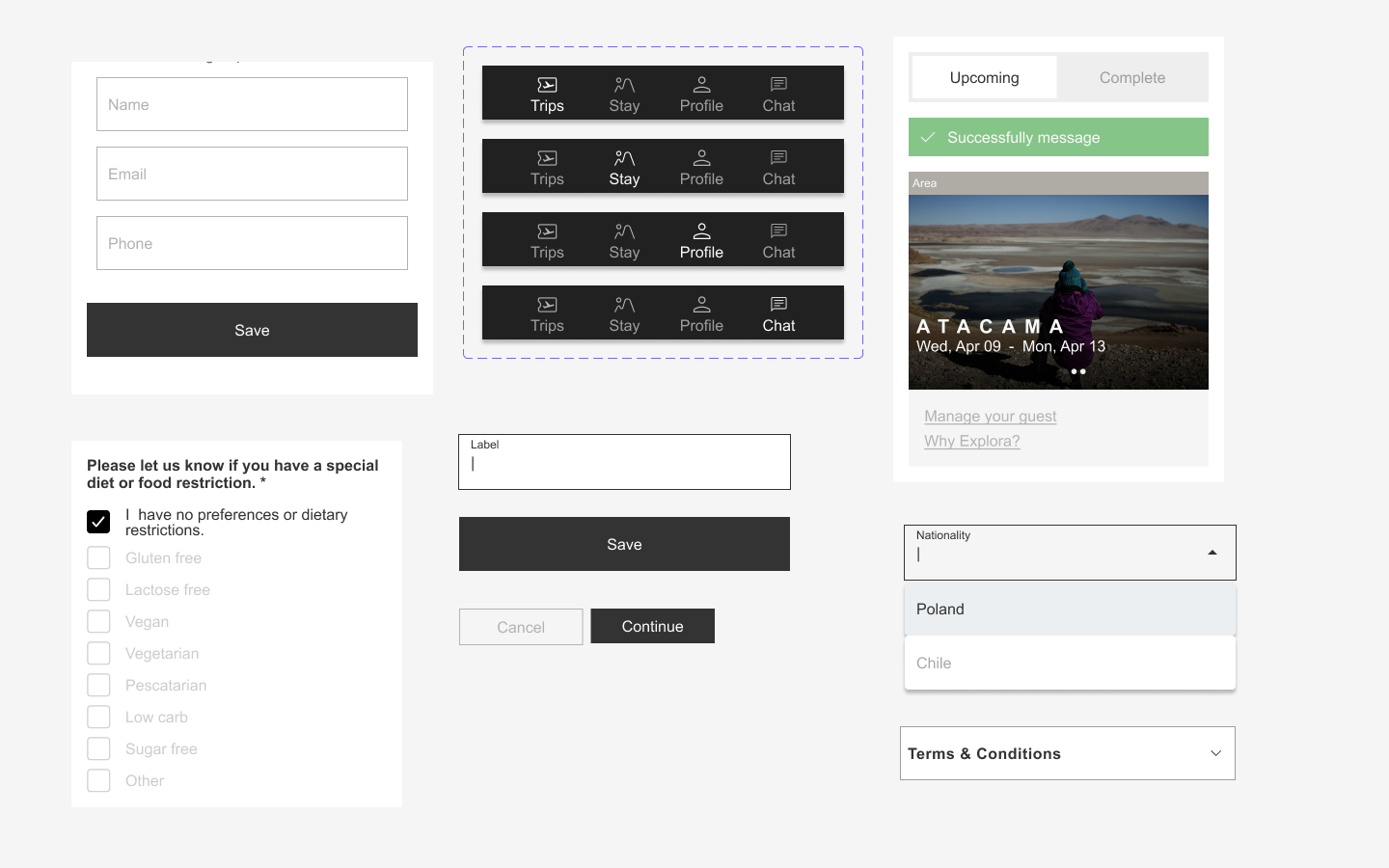Click the Profile icon in the second navigation bar

coord(701,157)
